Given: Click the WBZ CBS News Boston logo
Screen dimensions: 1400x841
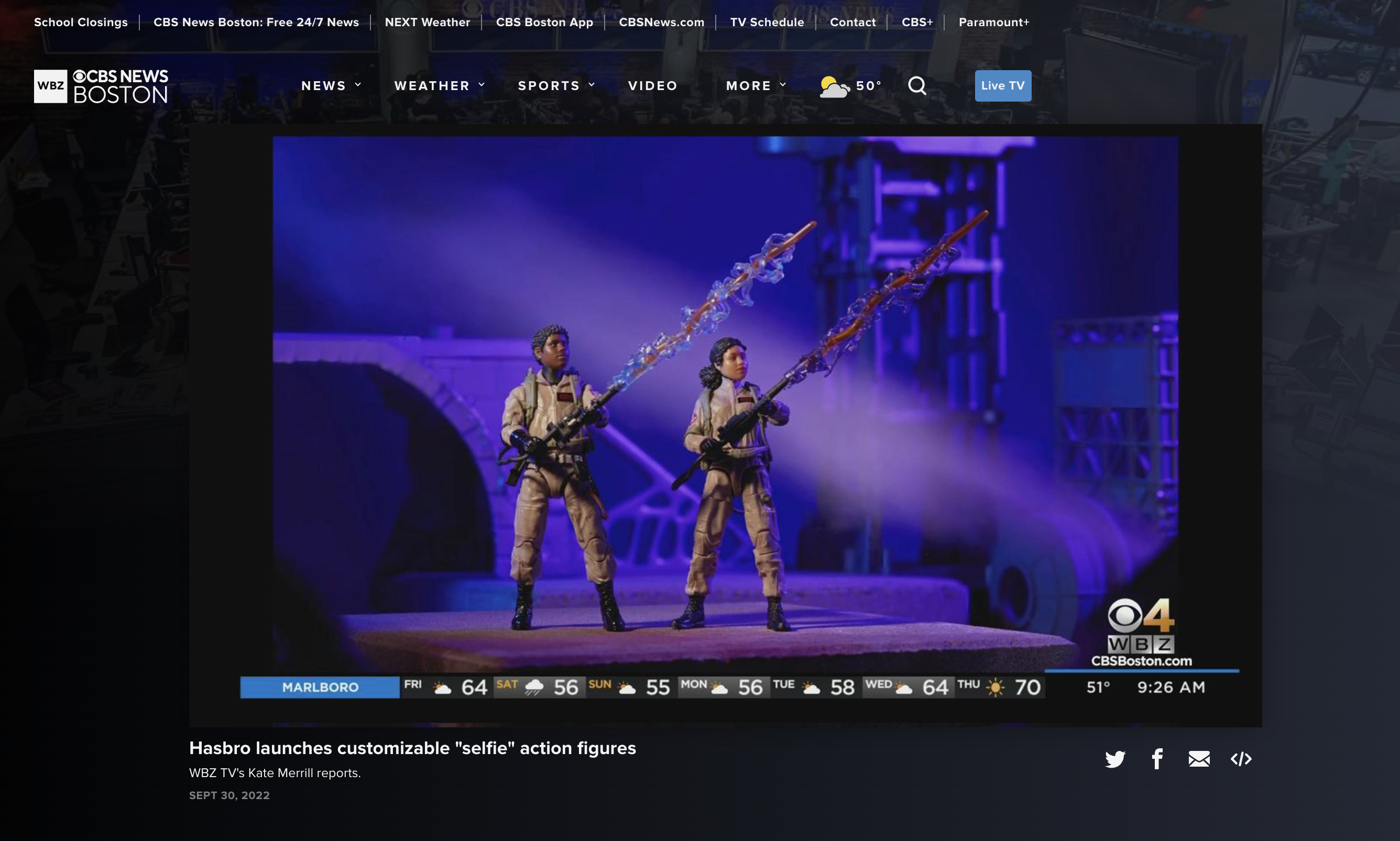Looking at the screenshot, I should [101, 86].
